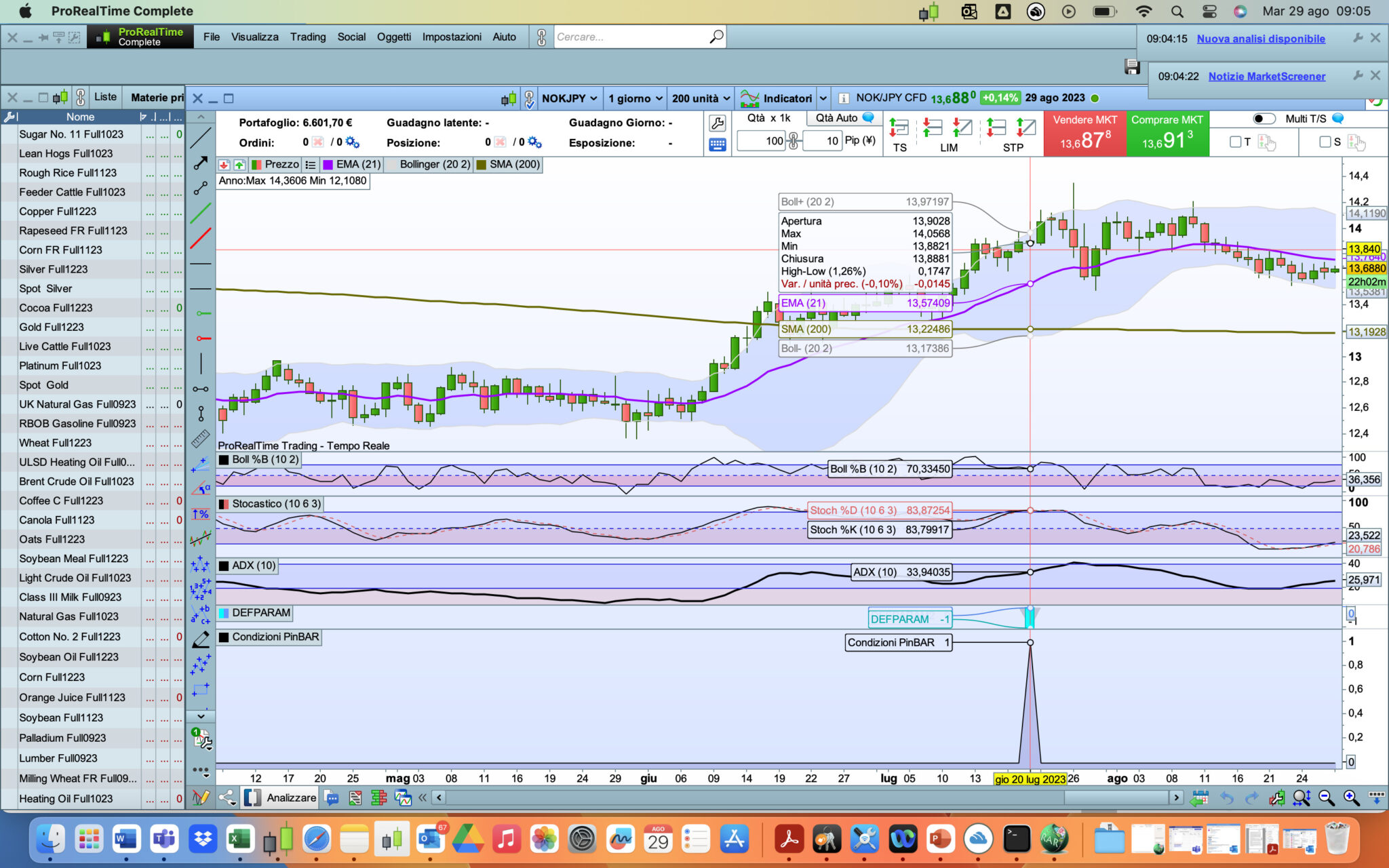
Task: Click the chart list icon next to Prezzo
Action: 311,165
